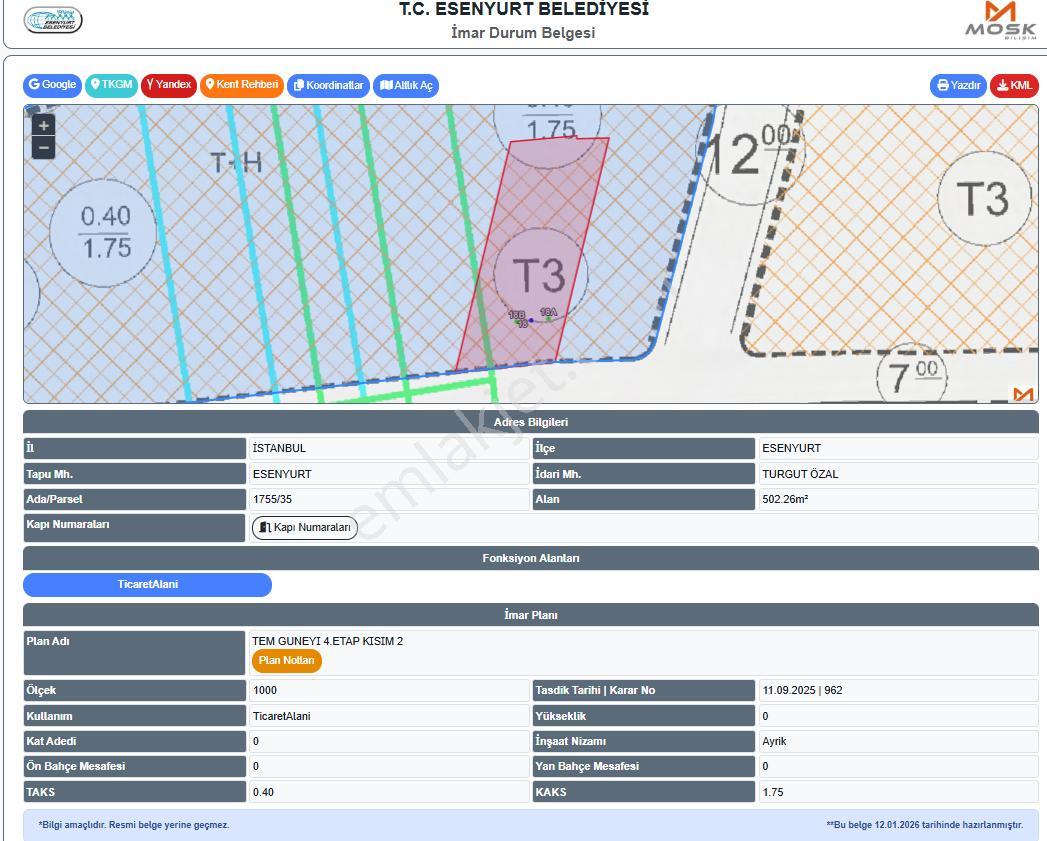Zoom out on the map with minus
The width and height of the screenshot is (1047, 841).
pyautogui.click(x=43, y=148)
